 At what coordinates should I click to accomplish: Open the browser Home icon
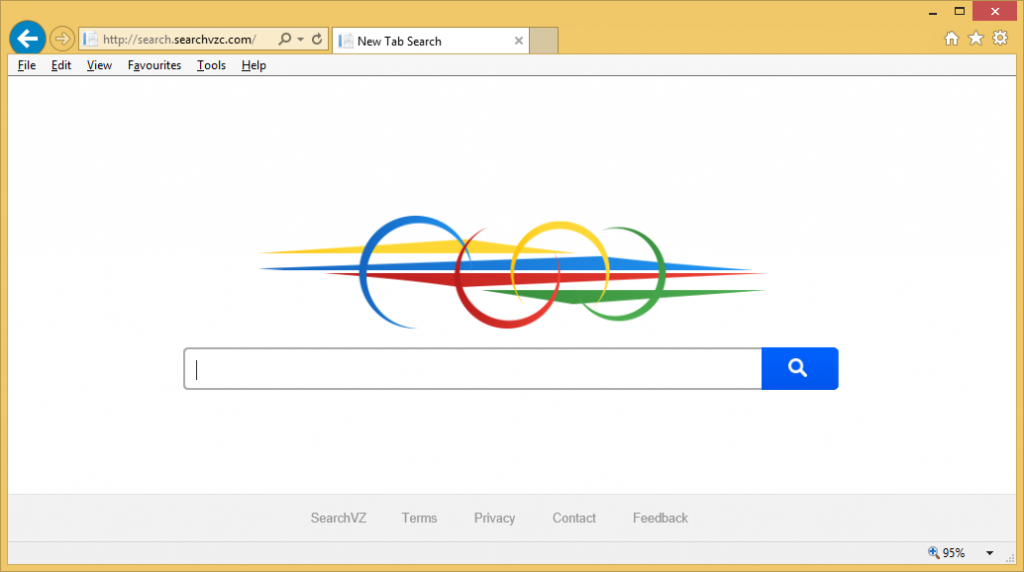coord(951,39)
